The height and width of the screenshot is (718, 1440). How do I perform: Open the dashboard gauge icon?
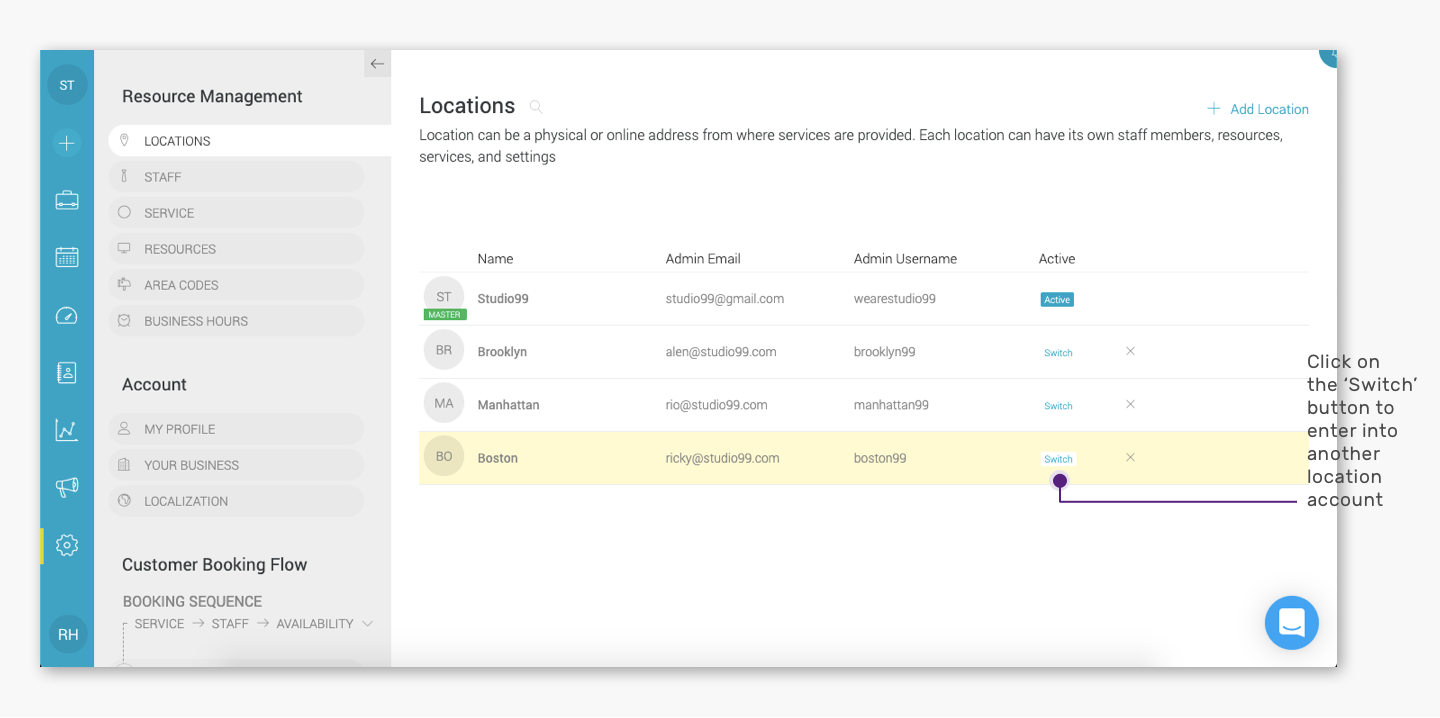pos(67,316)
